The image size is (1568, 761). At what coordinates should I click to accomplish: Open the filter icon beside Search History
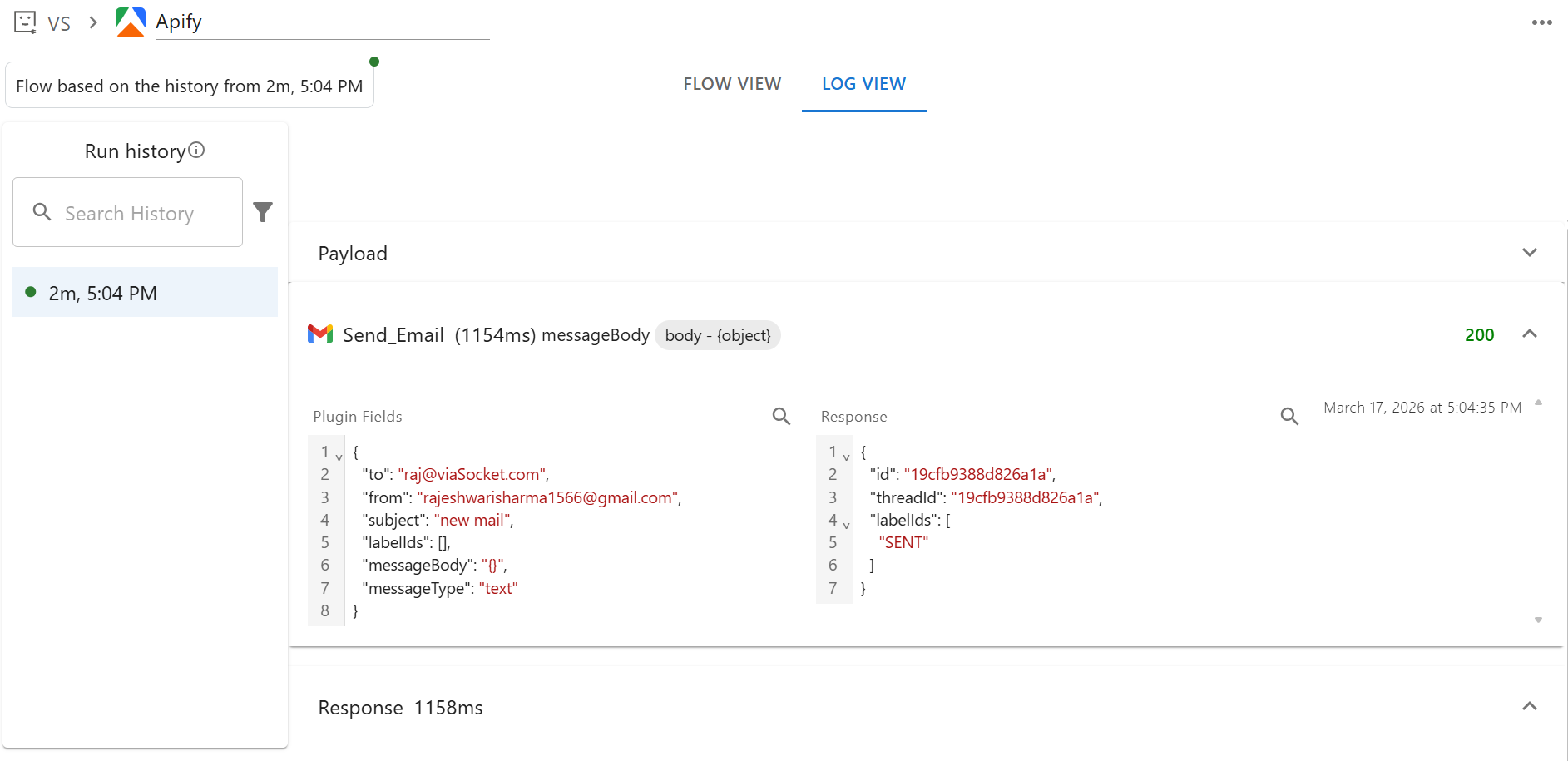tap(263, 212)
